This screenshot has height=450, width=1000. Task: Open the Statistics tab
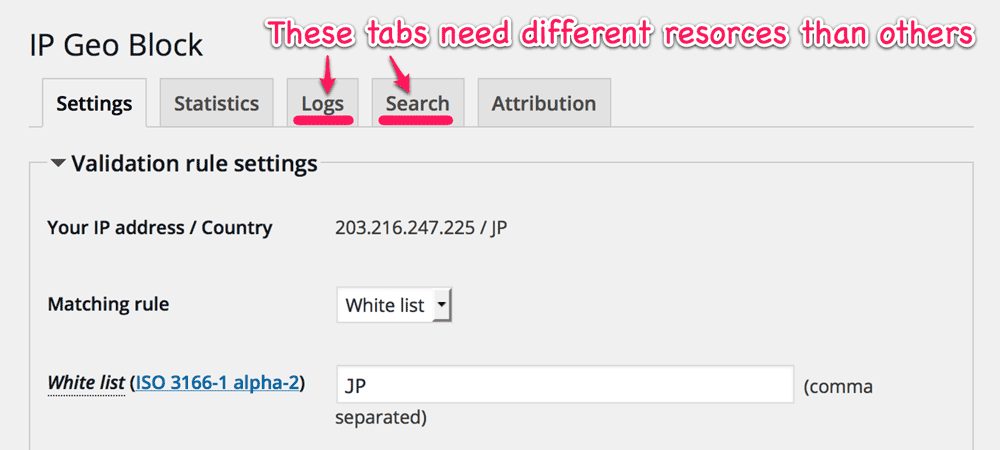click(216, 103)
